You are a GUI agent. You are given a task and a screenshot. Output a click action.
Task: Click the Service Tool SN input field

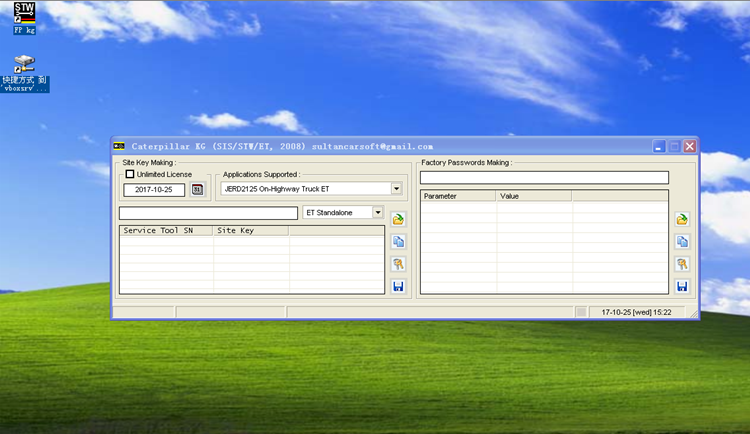[209, 213]
